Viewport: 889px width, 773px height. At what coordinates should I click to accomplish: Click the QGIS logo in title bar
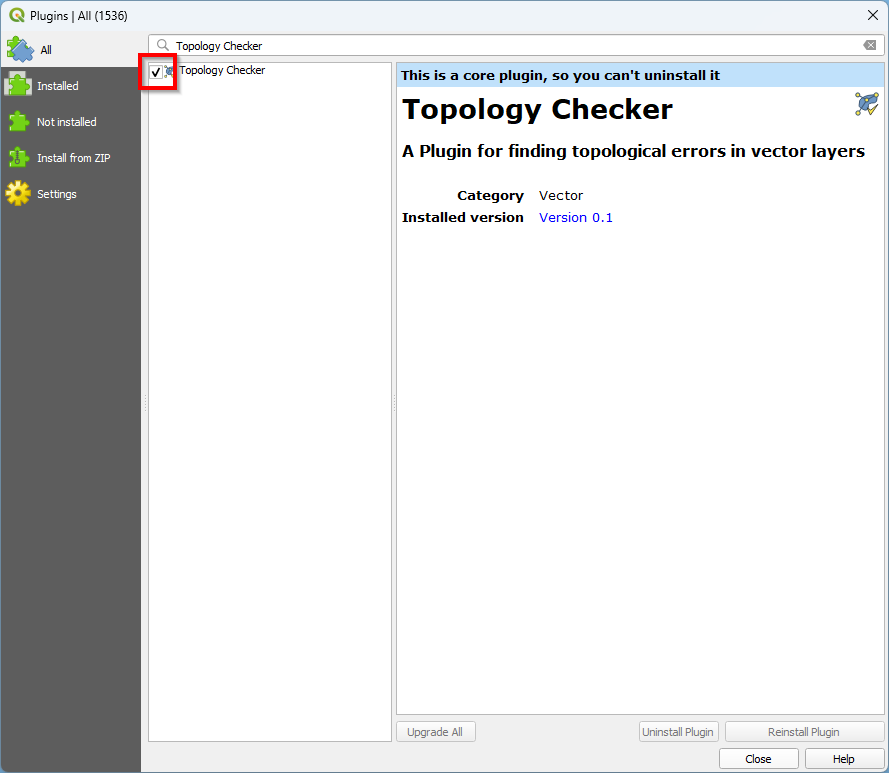tap(16, 16)
